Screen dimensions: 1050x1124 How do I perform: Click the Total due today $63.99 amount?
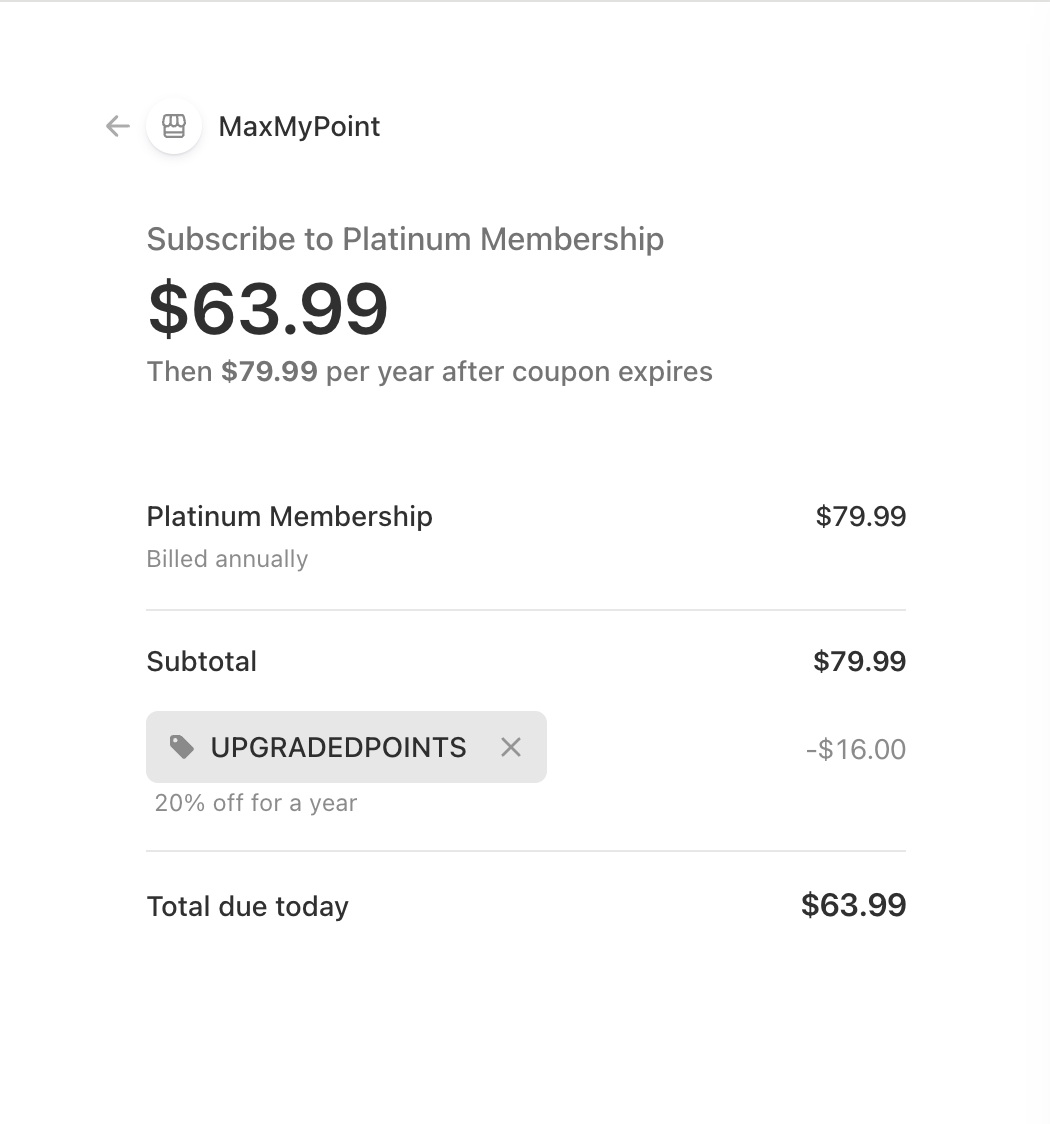pos(853,906)
